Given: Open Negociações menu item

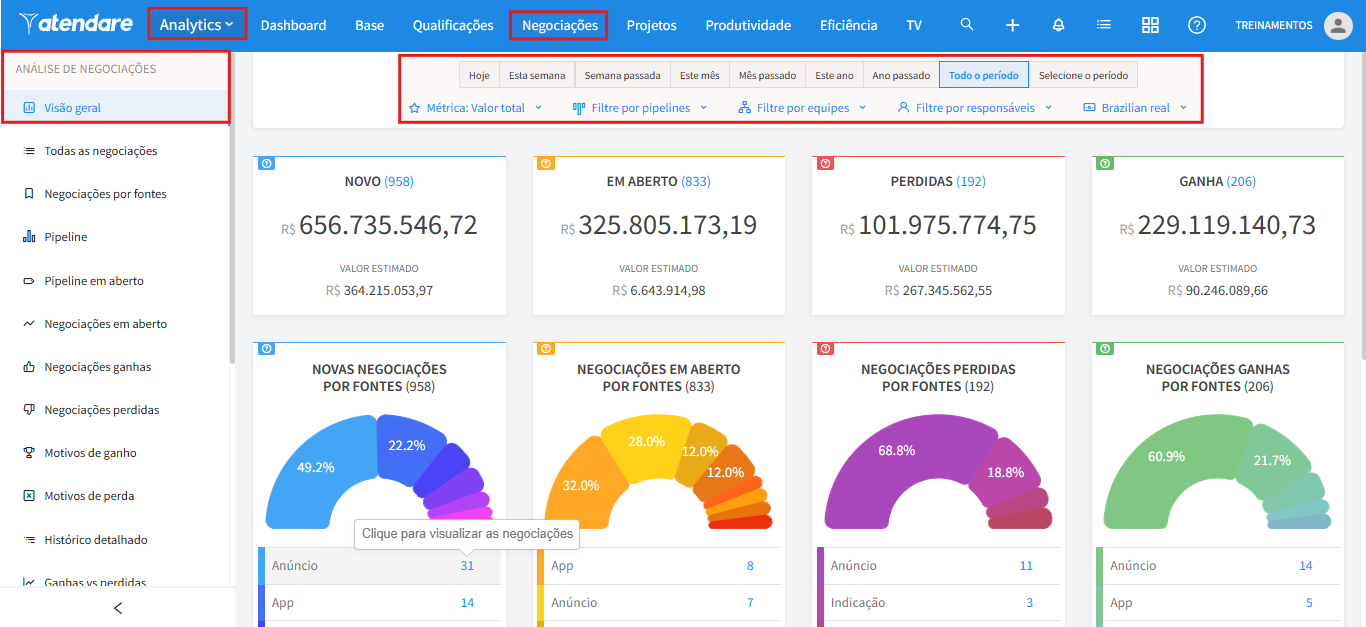Looking at the screenshot, I should (x=559, y=25).
